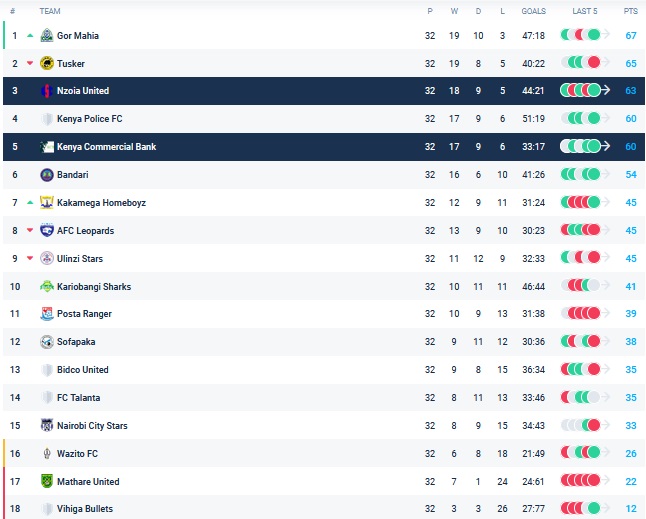
Task: Click the Tusker team logo
Action: (x=47, y=63)
